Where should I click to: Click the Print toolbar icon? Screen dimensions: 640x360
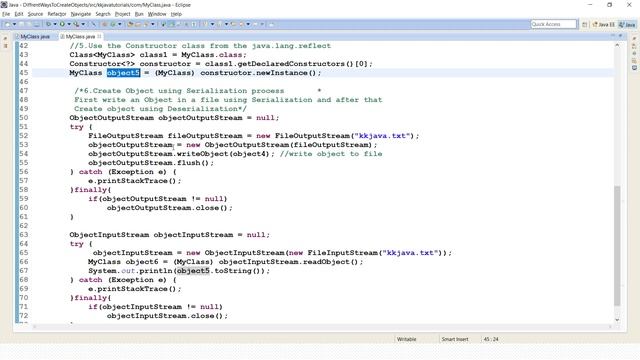[x=37, y=24]
